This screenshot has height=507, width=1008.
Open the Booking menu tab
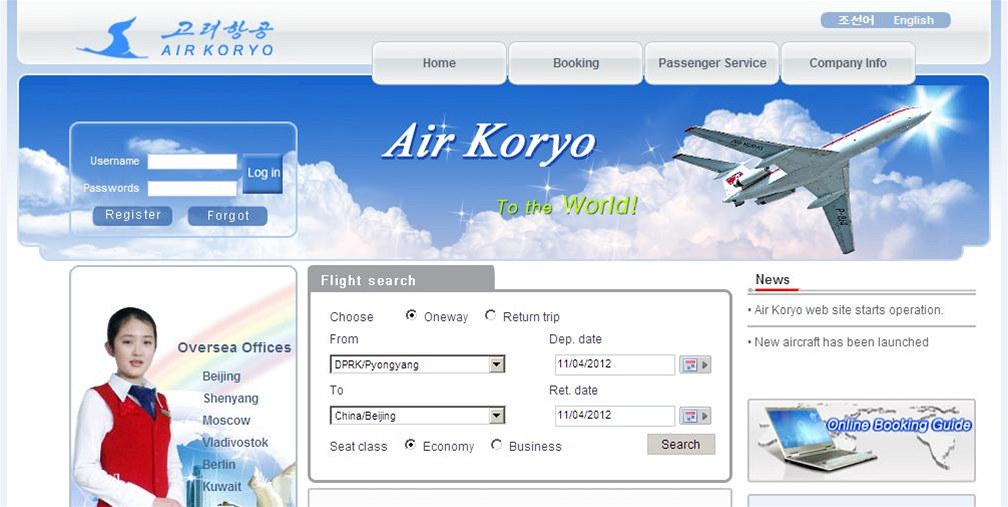(x=575, y=63)
